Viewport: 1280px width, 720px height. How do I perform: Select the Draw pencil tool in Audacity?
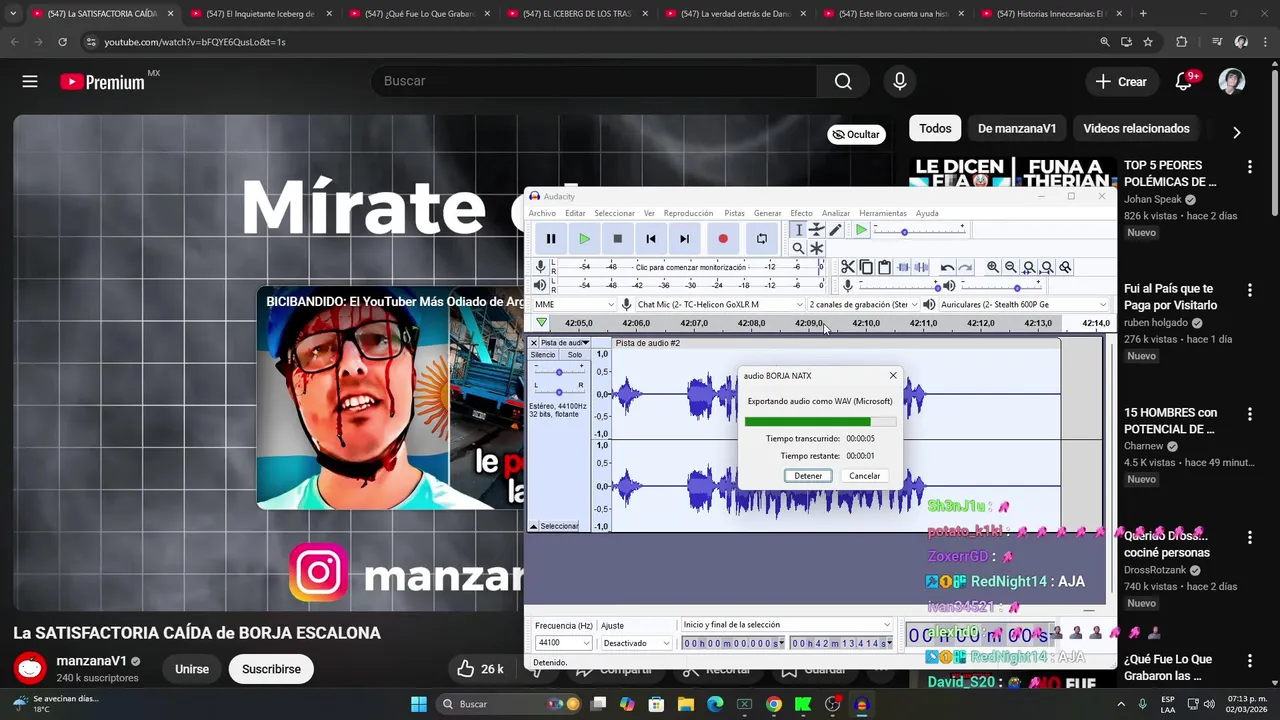[835, 230]
